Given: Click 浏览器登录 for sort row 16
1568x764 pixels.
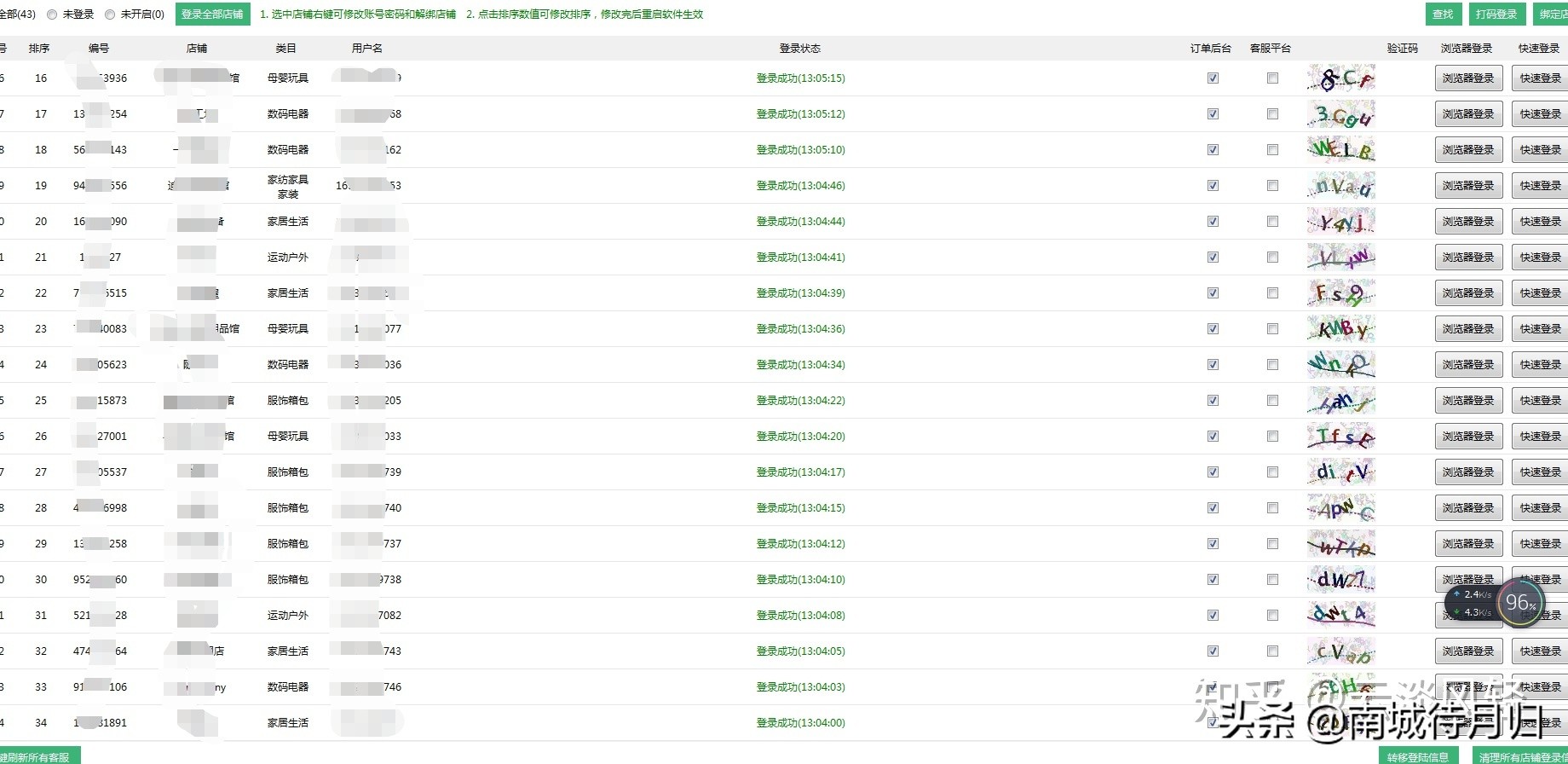Looking at the screenshot, I should tap(1468, 78).
